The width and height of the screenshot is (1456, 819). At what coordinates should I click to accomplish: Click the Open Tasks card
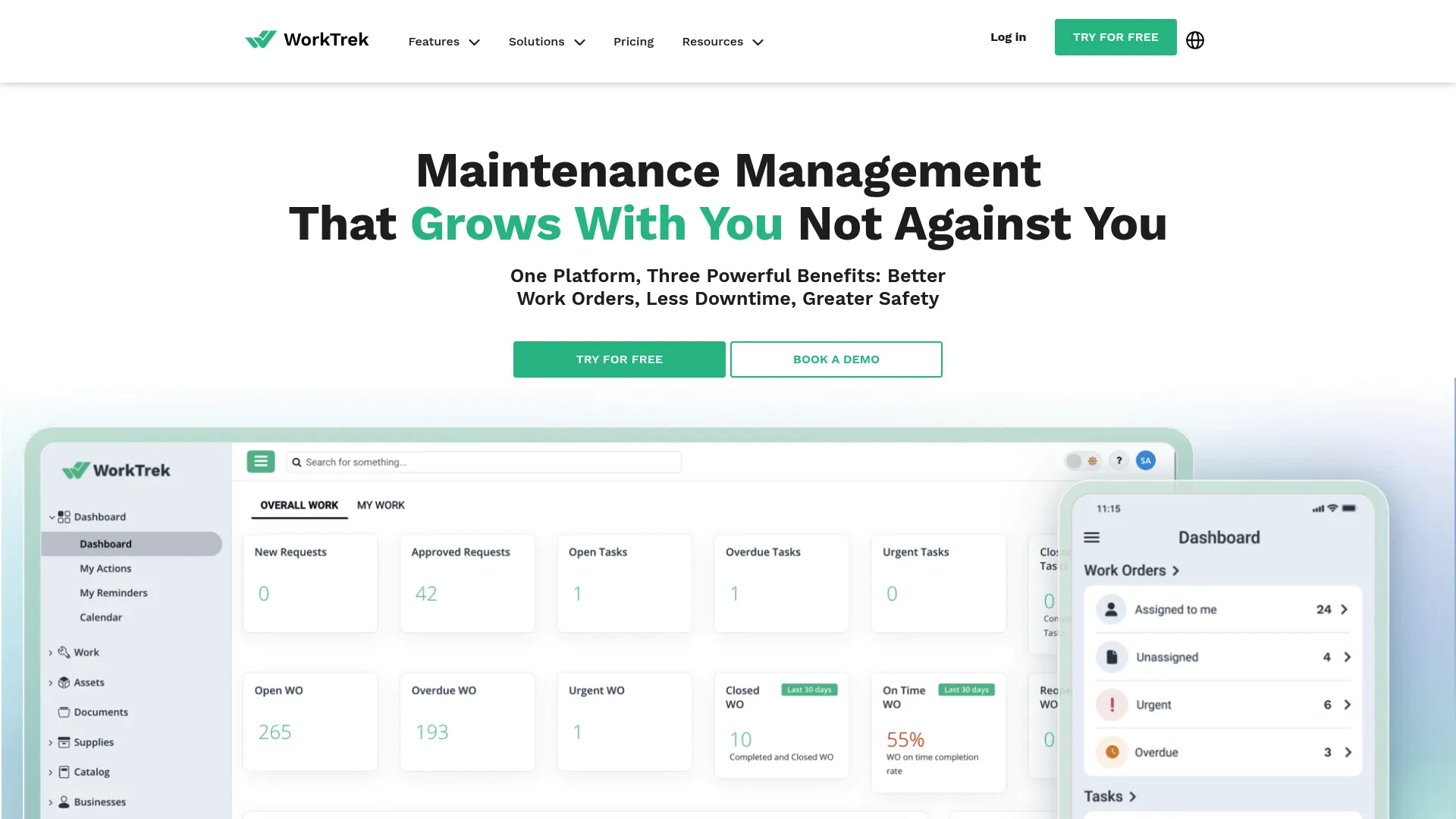coord(624,583)
